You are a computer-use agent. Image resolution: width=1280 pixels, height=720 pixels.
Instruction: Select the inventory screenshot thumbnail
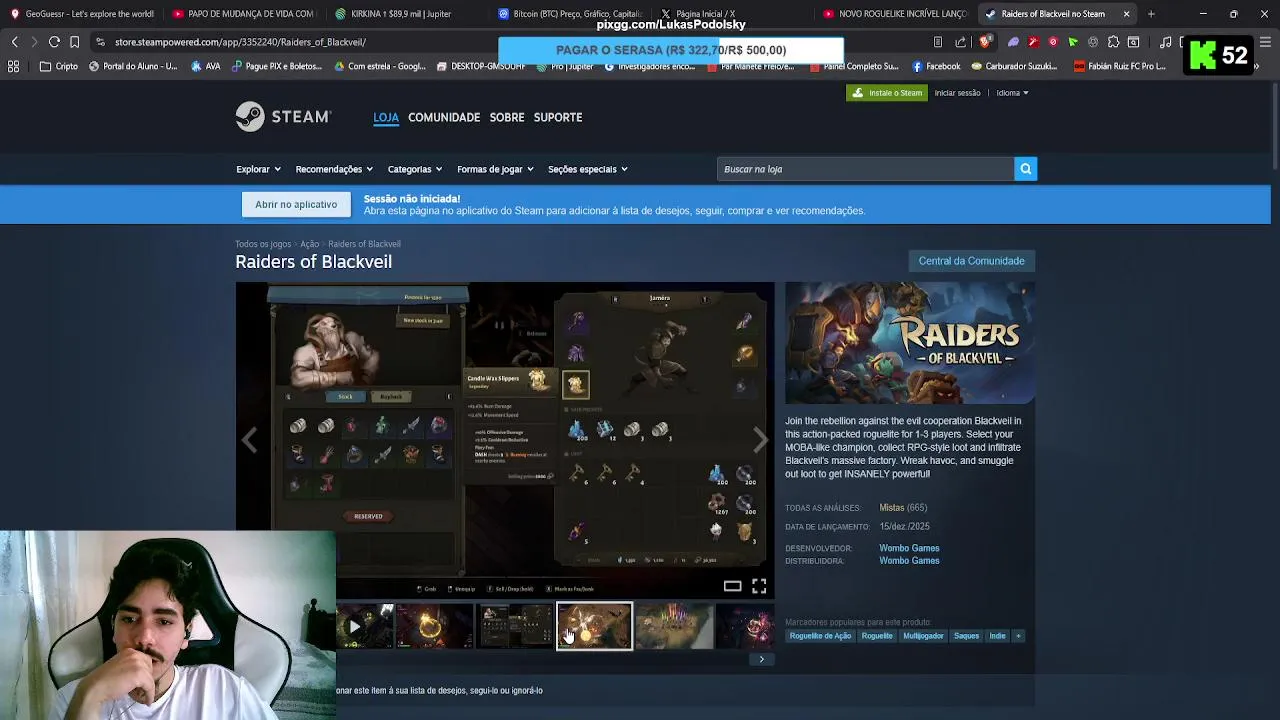coord(515,627)
